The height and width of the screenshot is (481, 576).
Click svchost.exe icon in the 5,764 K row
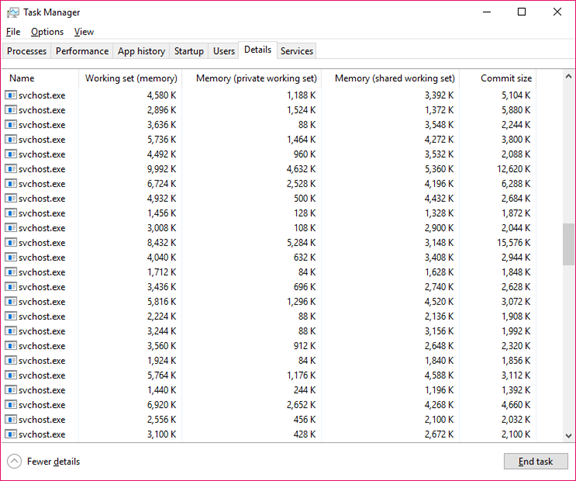coord(11,375)
